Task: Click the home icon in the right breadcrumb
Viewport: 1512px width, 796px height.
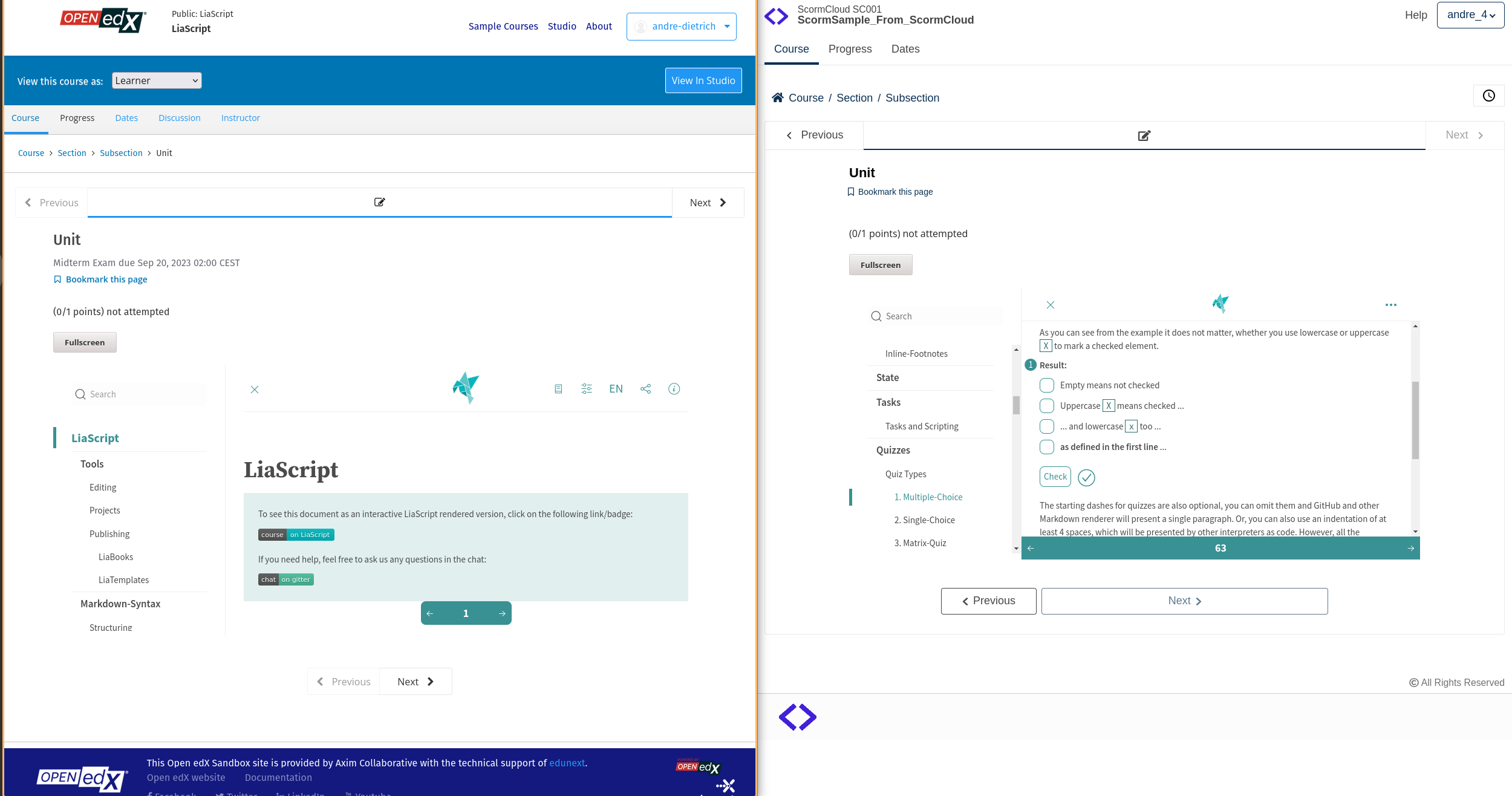Action: pos(778,97)
